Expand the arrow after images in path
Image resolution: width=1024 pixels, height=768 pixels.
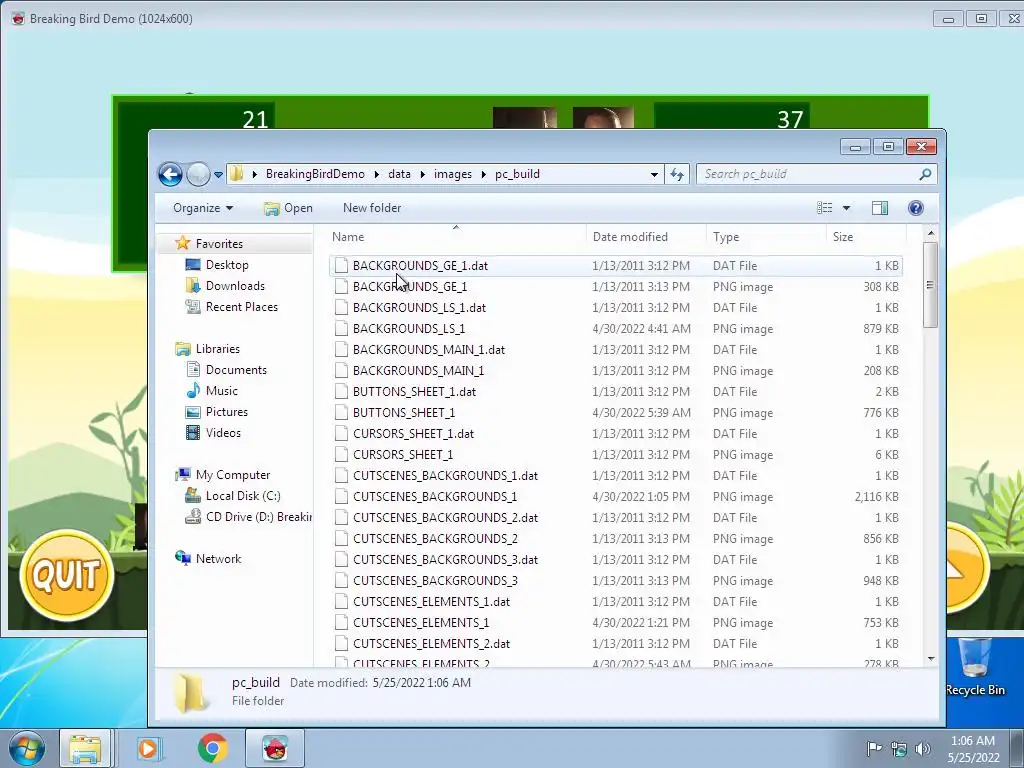coord(484,174)
